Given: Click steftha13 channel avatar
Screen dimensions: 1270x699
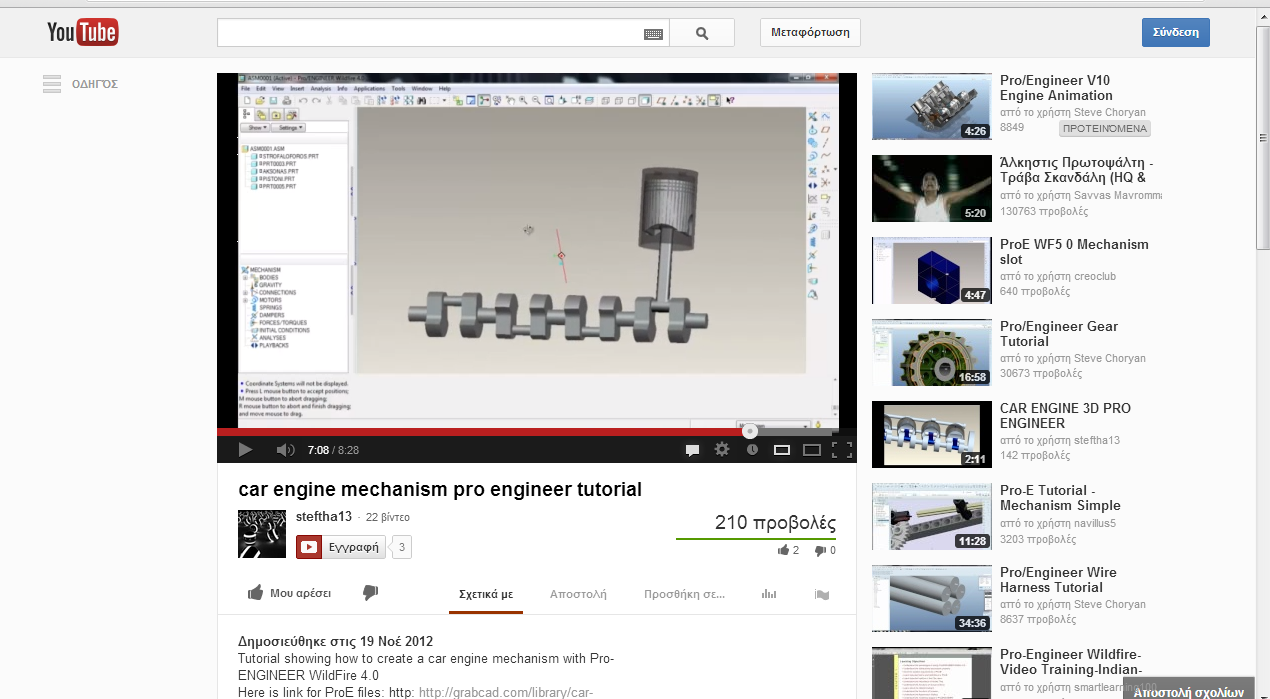Looking at the screenshot, I should tap(262, 534).
